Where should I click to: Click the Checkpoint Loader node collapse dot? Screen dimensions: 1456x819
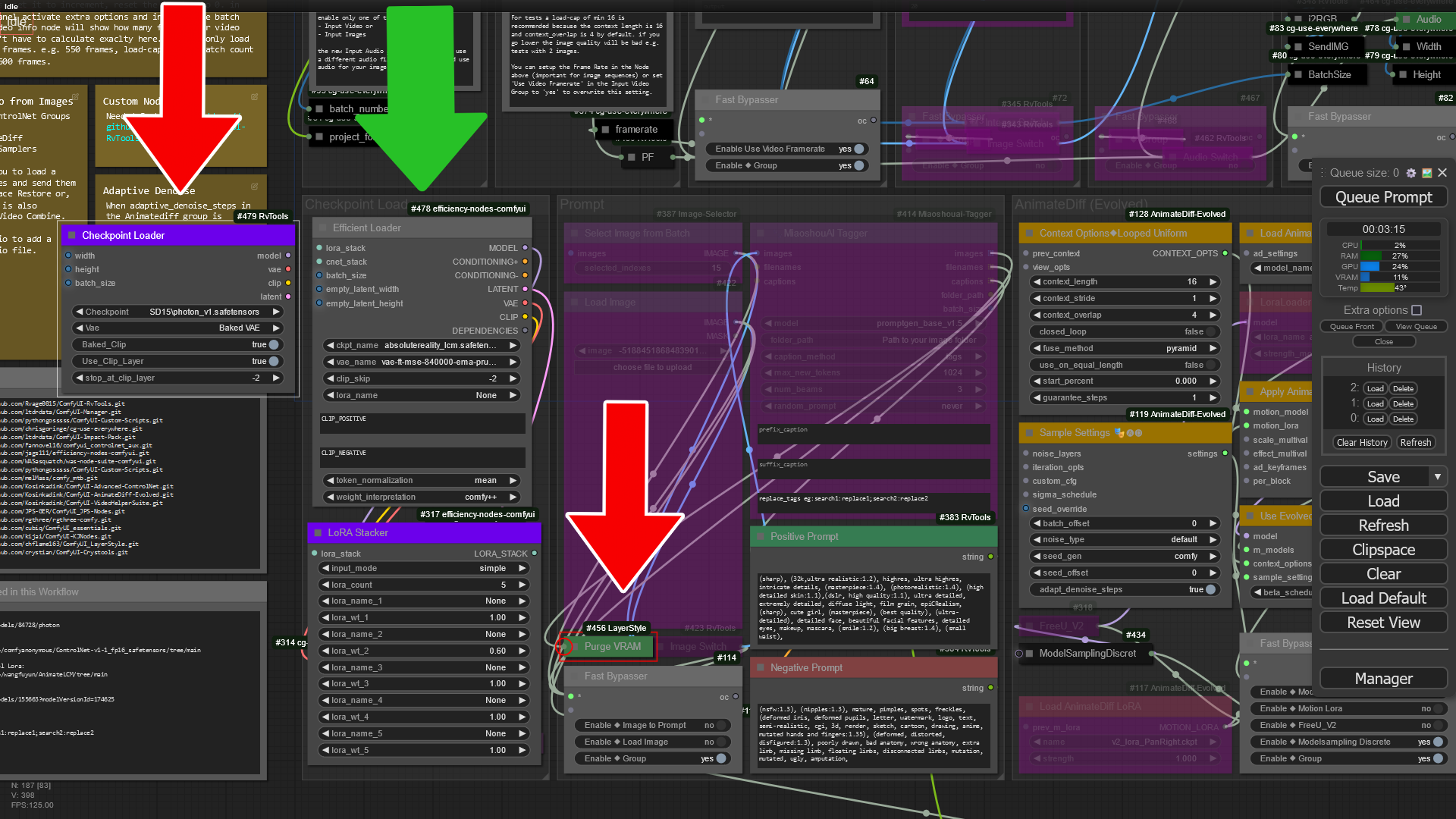[x=72, y=235]
